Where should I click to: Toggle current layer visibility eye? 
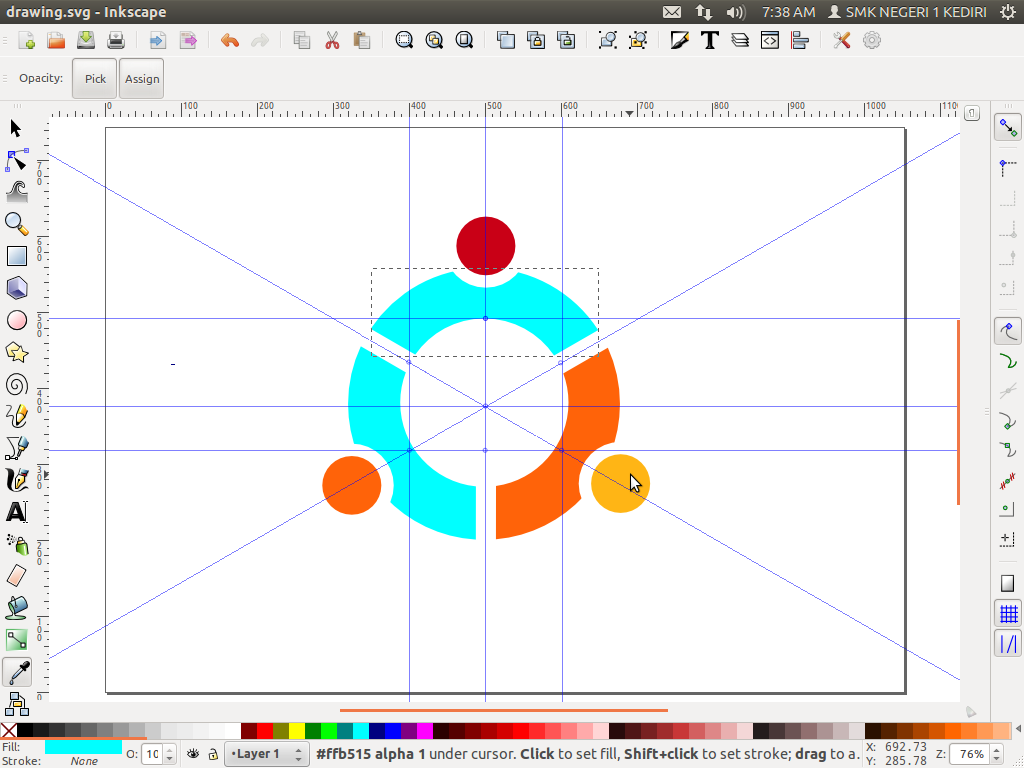click(x=193, y=754)
